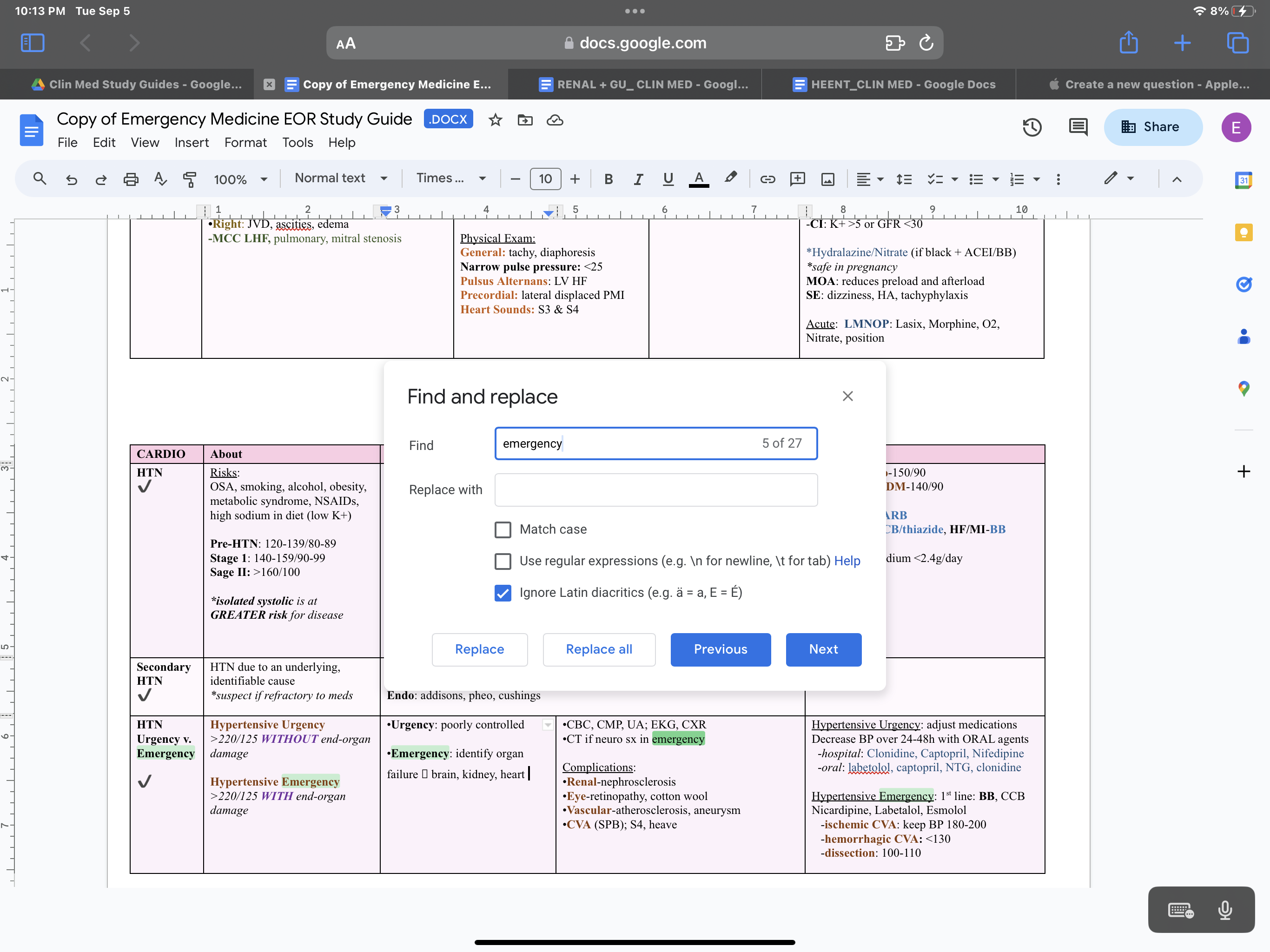Click the paint format roller icon
The image size is (1270, 952).
coord(189,179)
